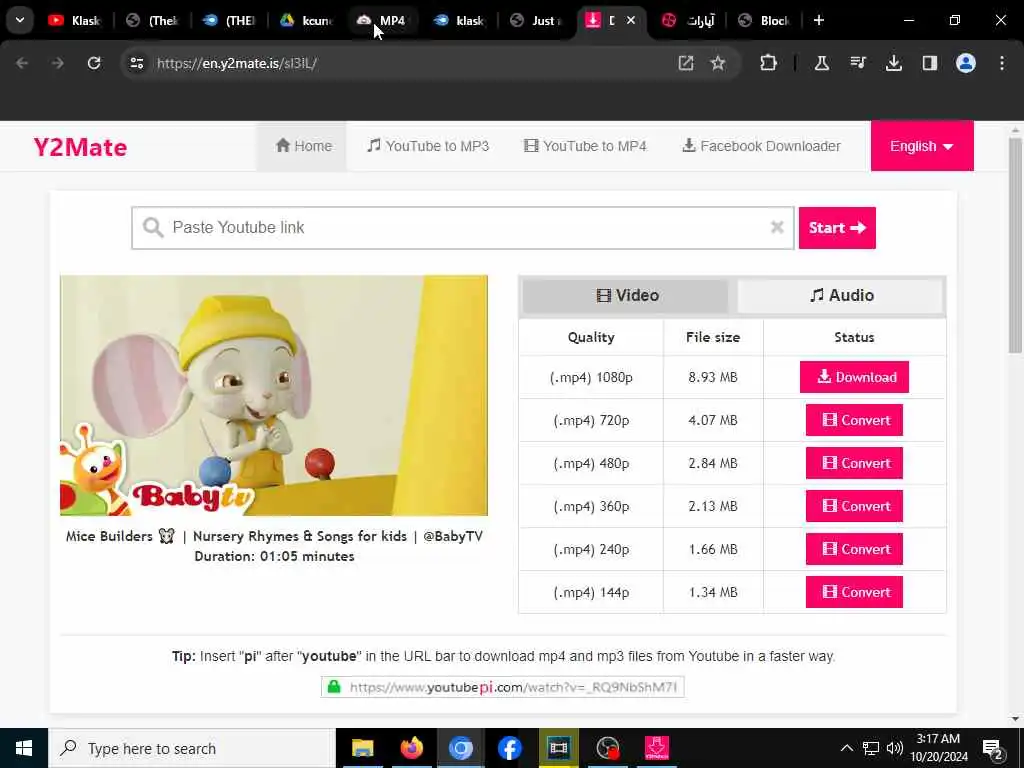View site information icon in address bar
Screen dimensions: 1024x768
pos(136,63)
